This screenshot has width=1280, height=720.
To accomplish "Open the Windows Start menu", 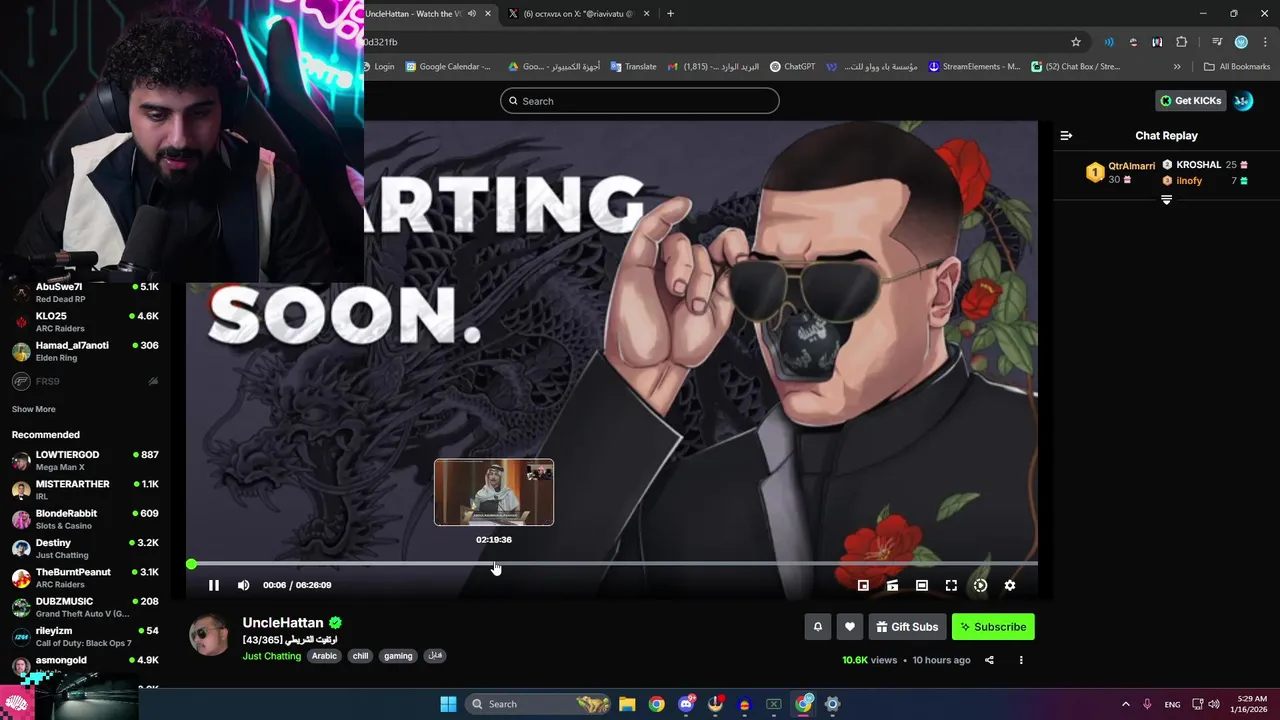I will [448, 704].
